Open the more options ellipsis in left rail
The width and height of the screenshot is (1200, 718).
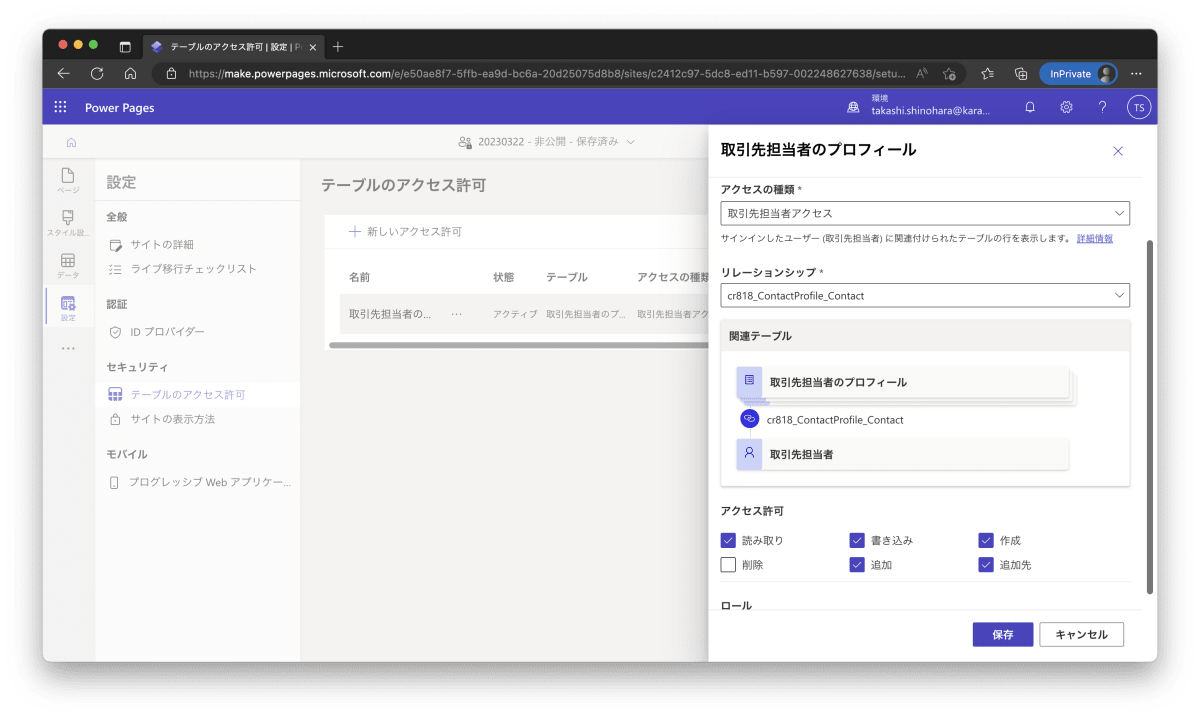[x=68, y=348]
